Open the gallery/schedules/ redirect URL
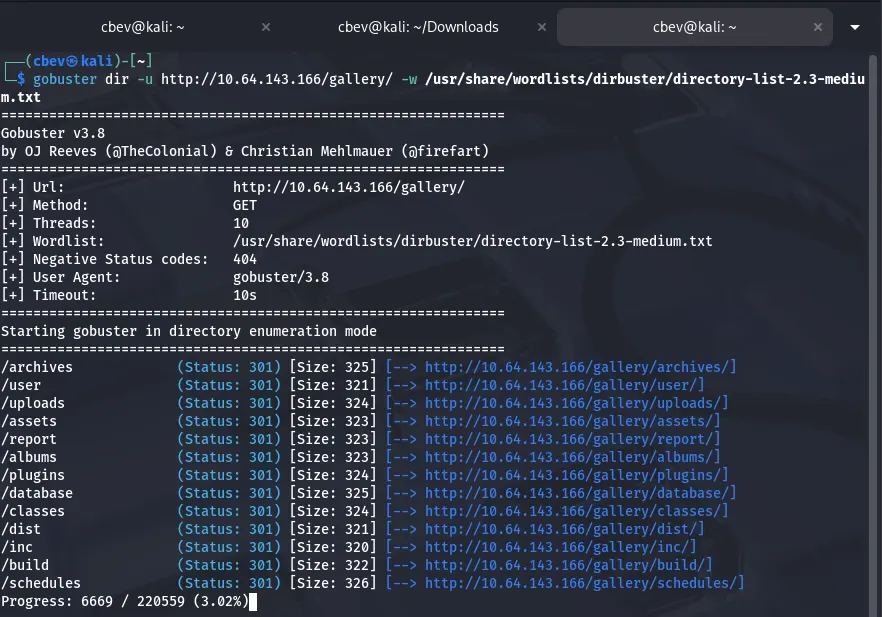 (584, 583)
